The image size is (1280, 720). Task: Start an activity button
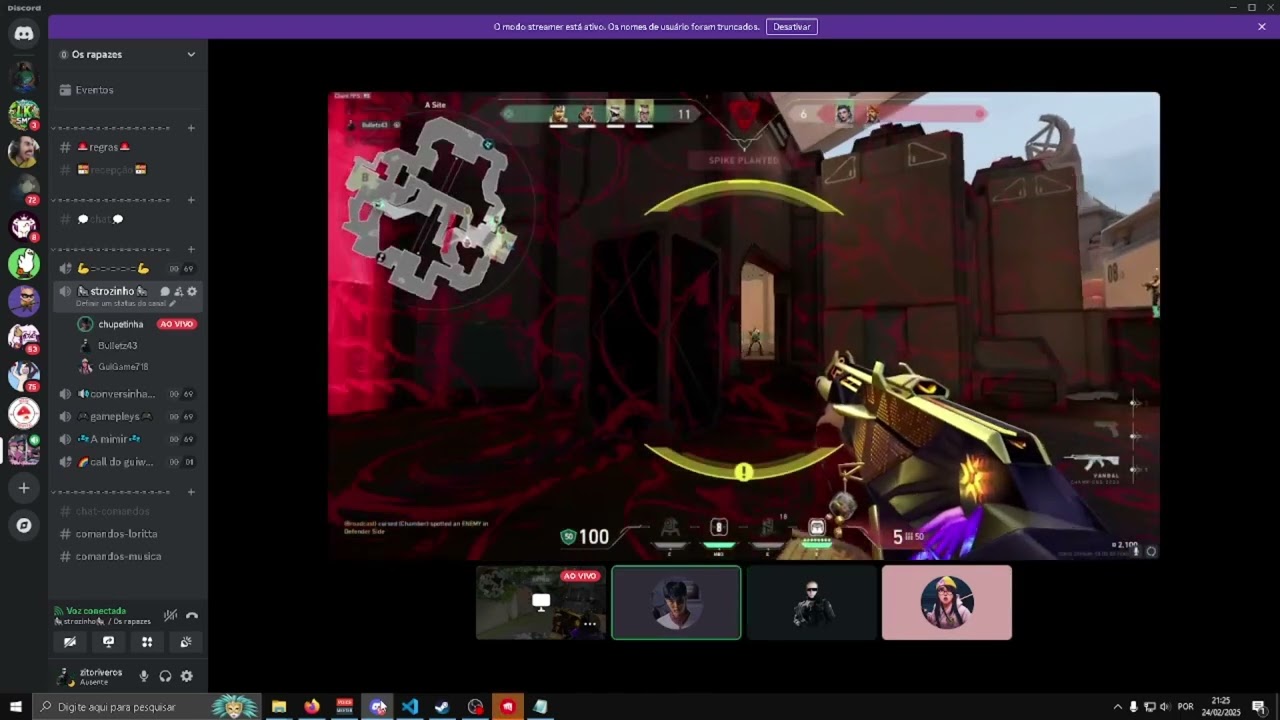point(147,642)
